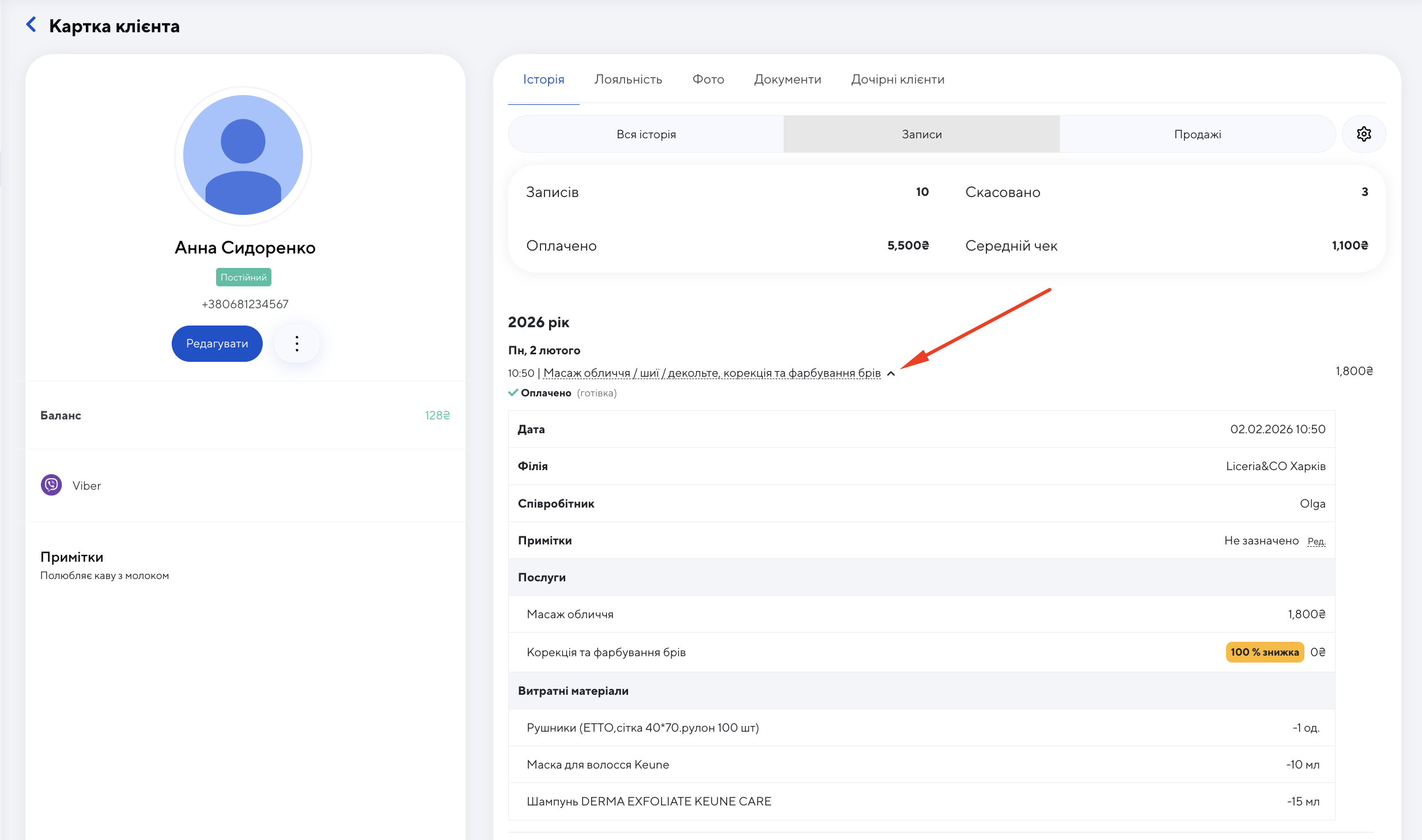Click the Ред. link for appointment notes

(x=1316, y=542)
